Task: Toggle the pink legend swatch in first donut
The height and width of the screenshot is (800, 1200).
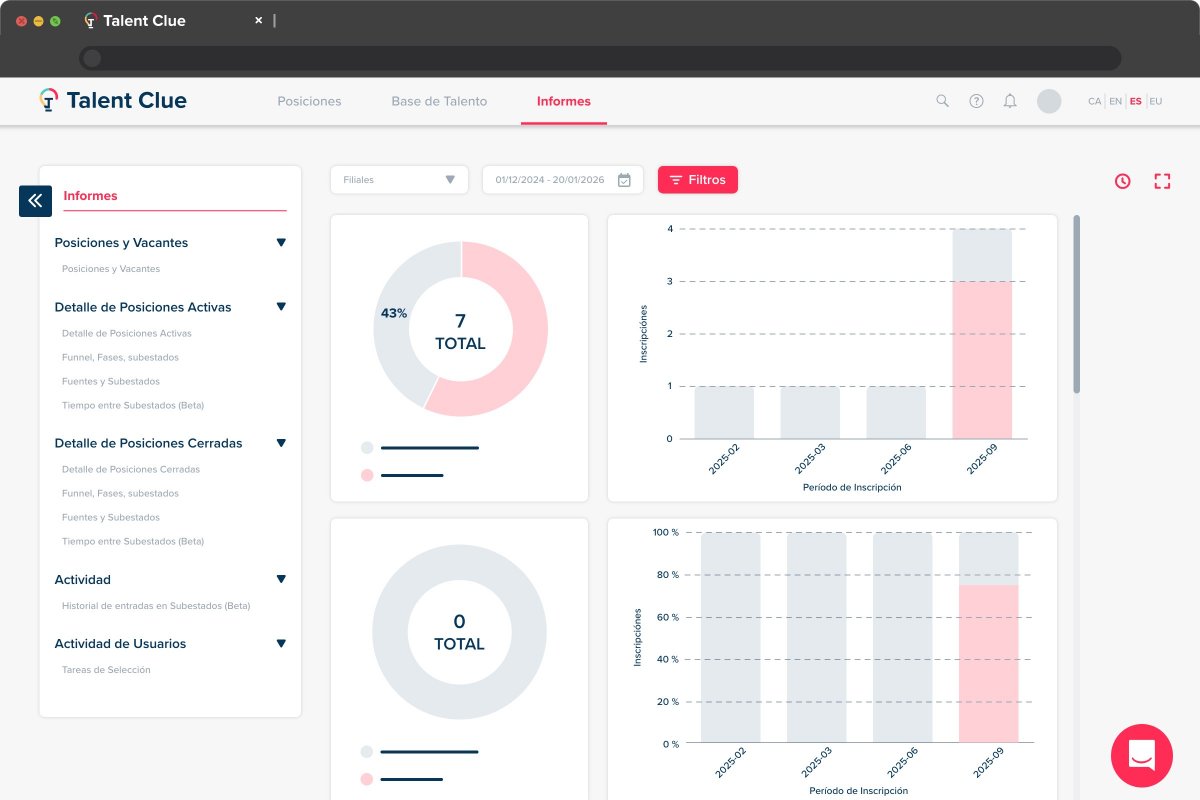Action: click(x=367, y=475)
